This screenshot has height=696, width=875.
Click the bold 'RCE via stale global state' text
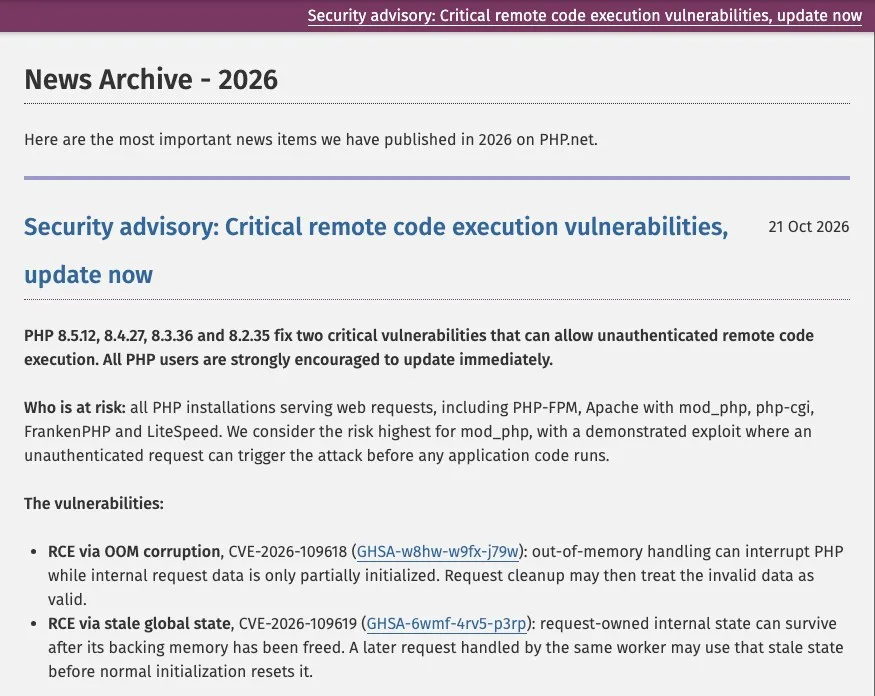click(139, 623)
